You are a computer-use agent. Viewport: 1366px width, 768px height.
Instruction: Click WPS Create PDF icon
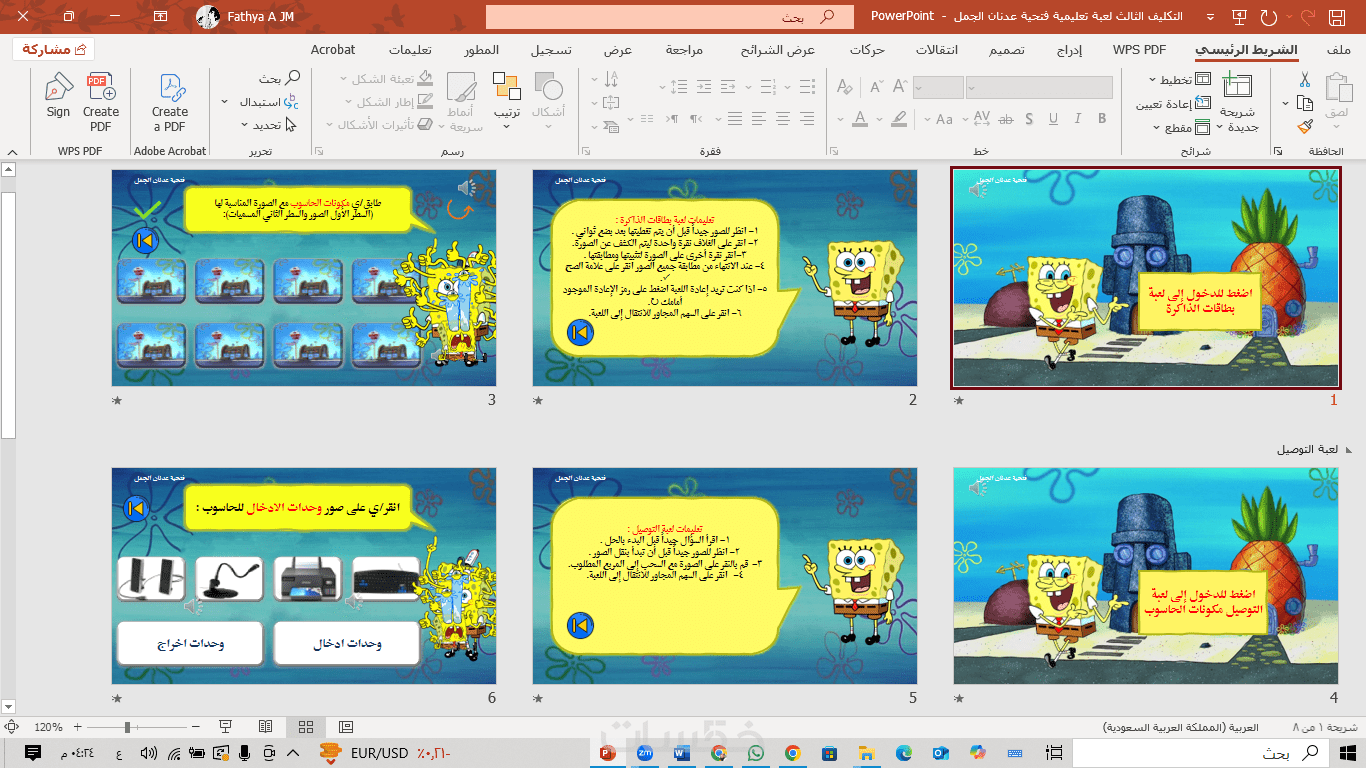click(101, 102)
